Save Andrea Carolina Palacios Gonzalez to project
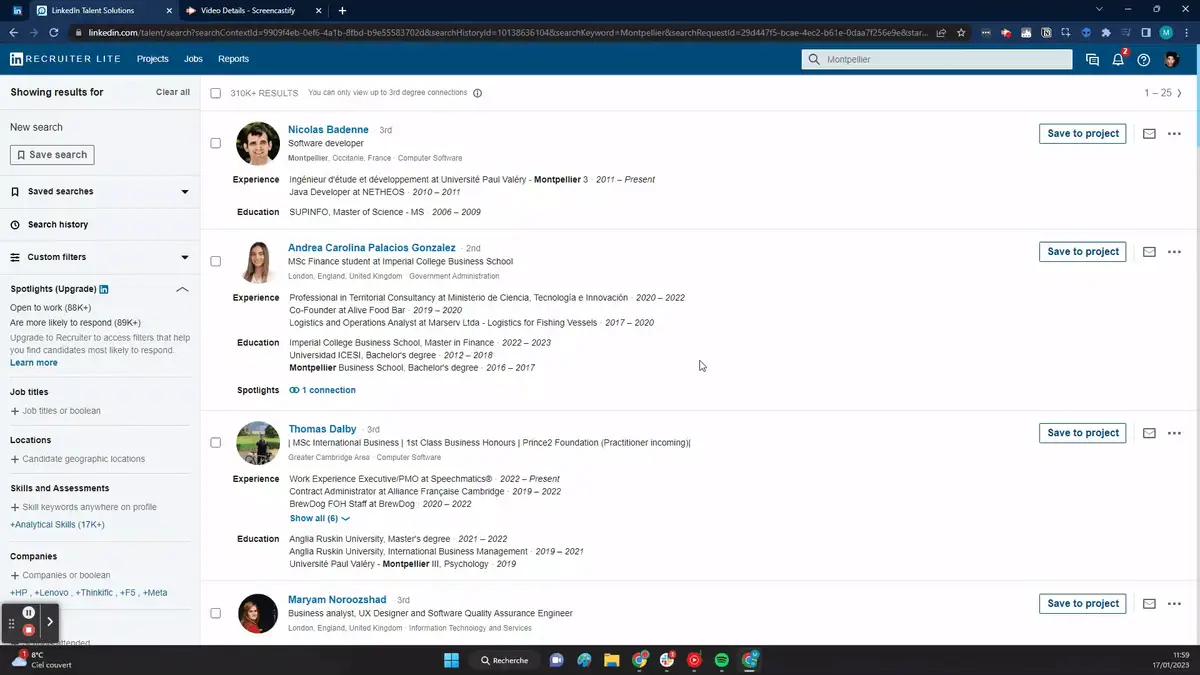This screenshot has height=675, width=1200. coord(1083,252)
